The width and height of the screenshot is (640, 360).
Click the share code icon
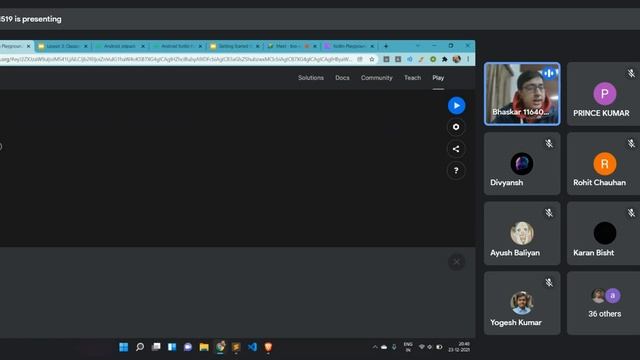tap(456, 149)
